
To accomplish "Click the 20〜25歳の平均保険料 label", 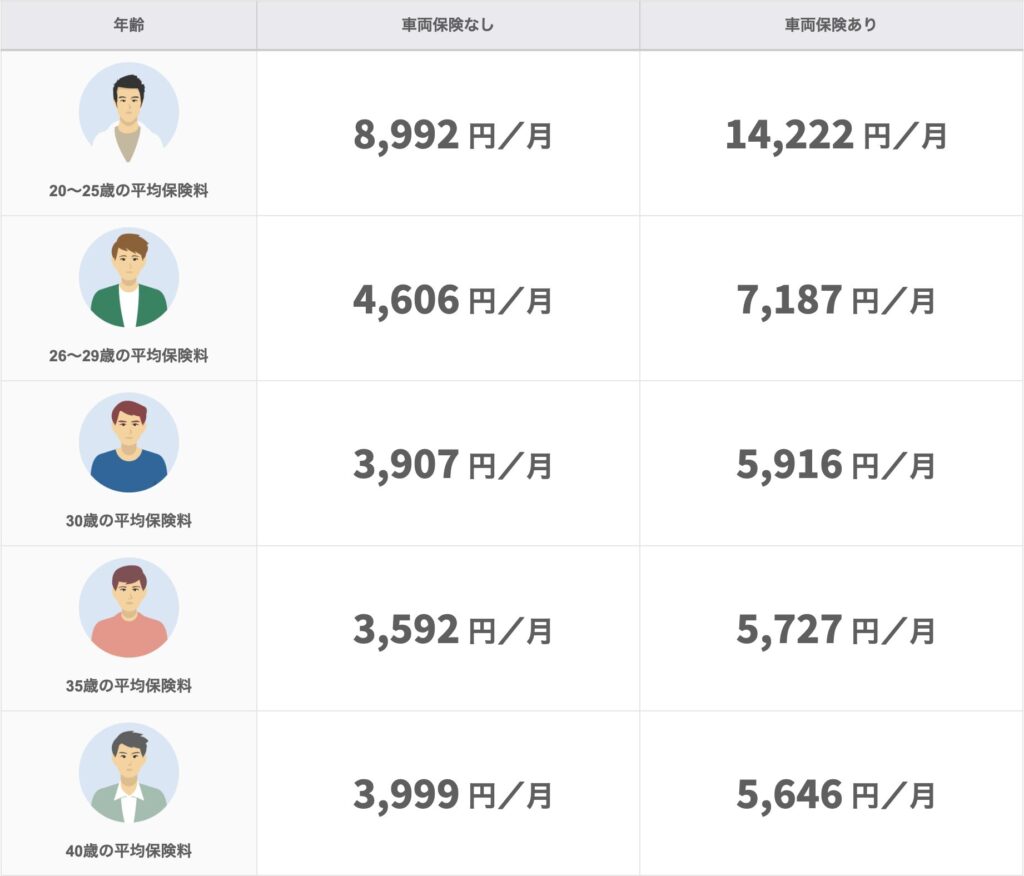I will click(x=129, y=191).
